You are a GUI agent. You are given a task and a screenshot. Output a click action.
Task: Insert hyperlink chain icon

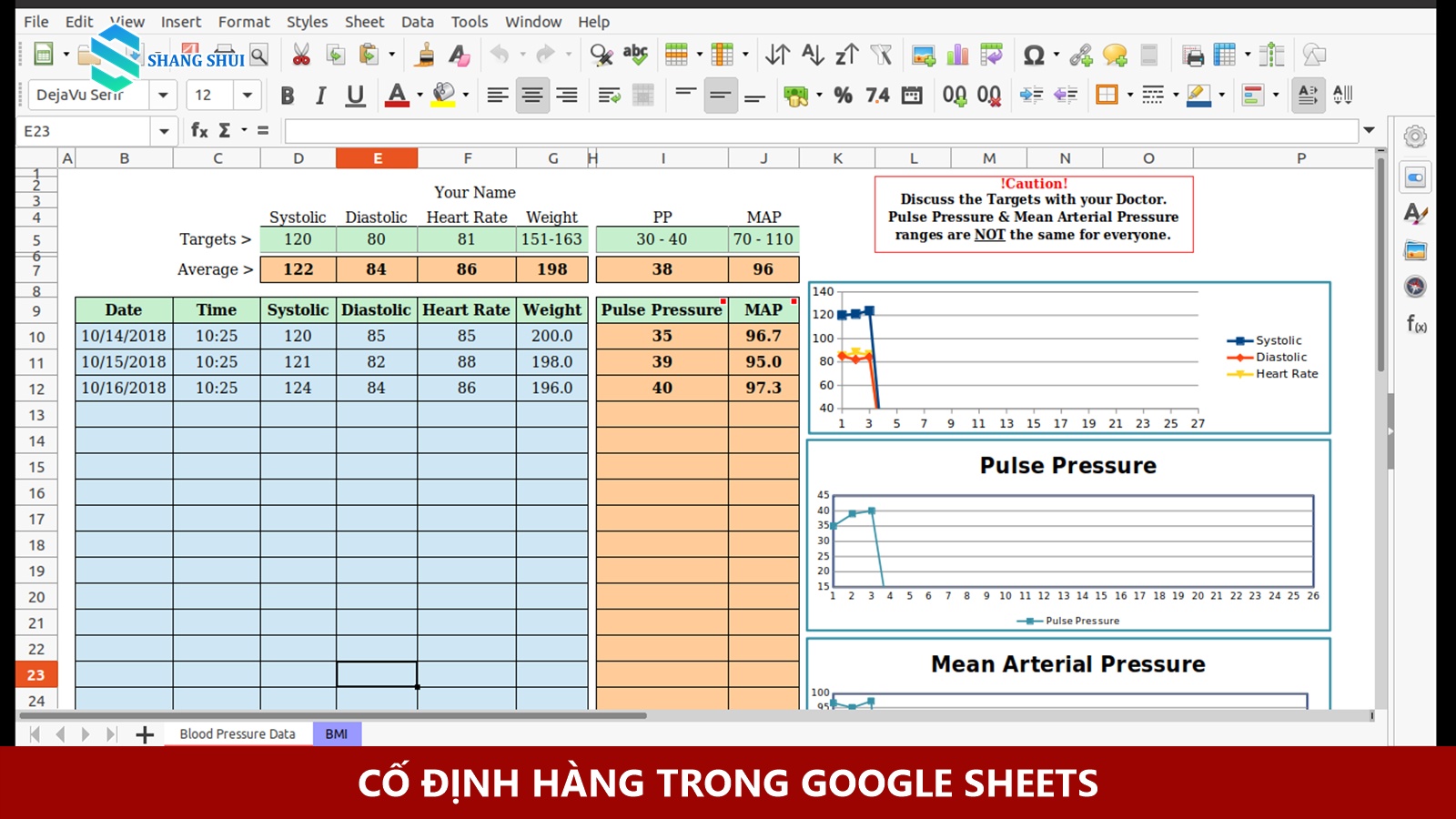(1081, 56)
